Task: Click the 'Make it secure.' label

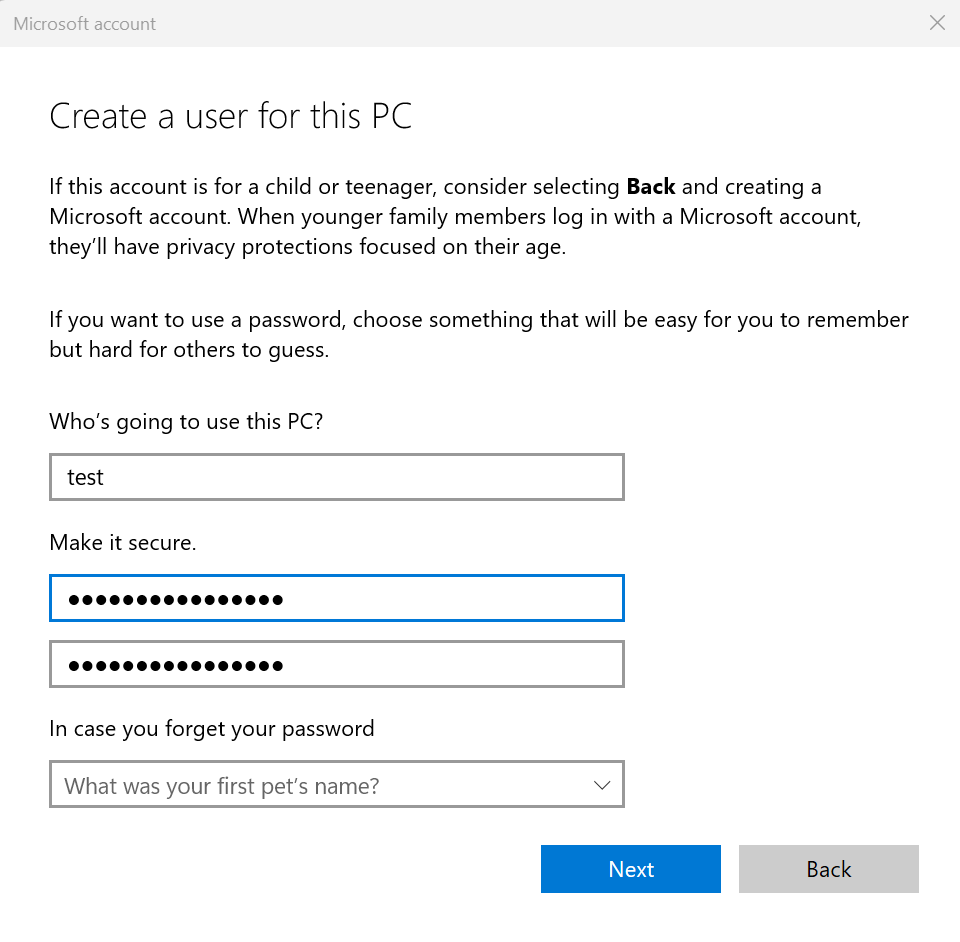Action: pyautogui.click(x=122, y=542)
